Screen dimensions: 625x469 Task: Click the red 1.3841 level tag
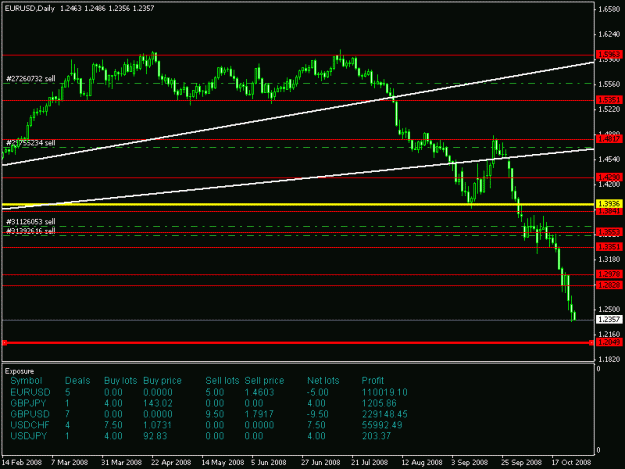point(609,211)
